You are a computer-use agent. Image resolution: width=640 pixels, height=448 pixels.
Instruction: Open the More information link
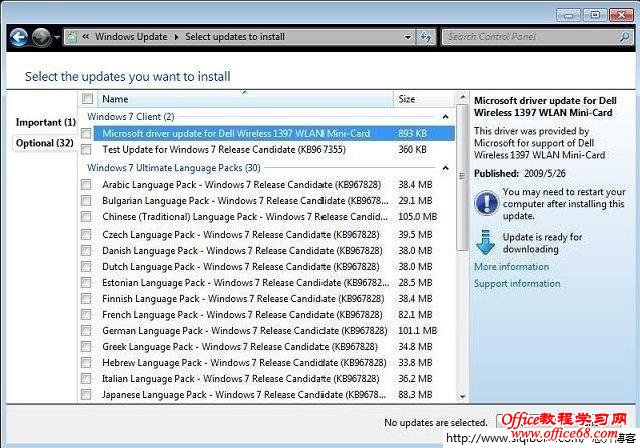click(x=511, y=267)
